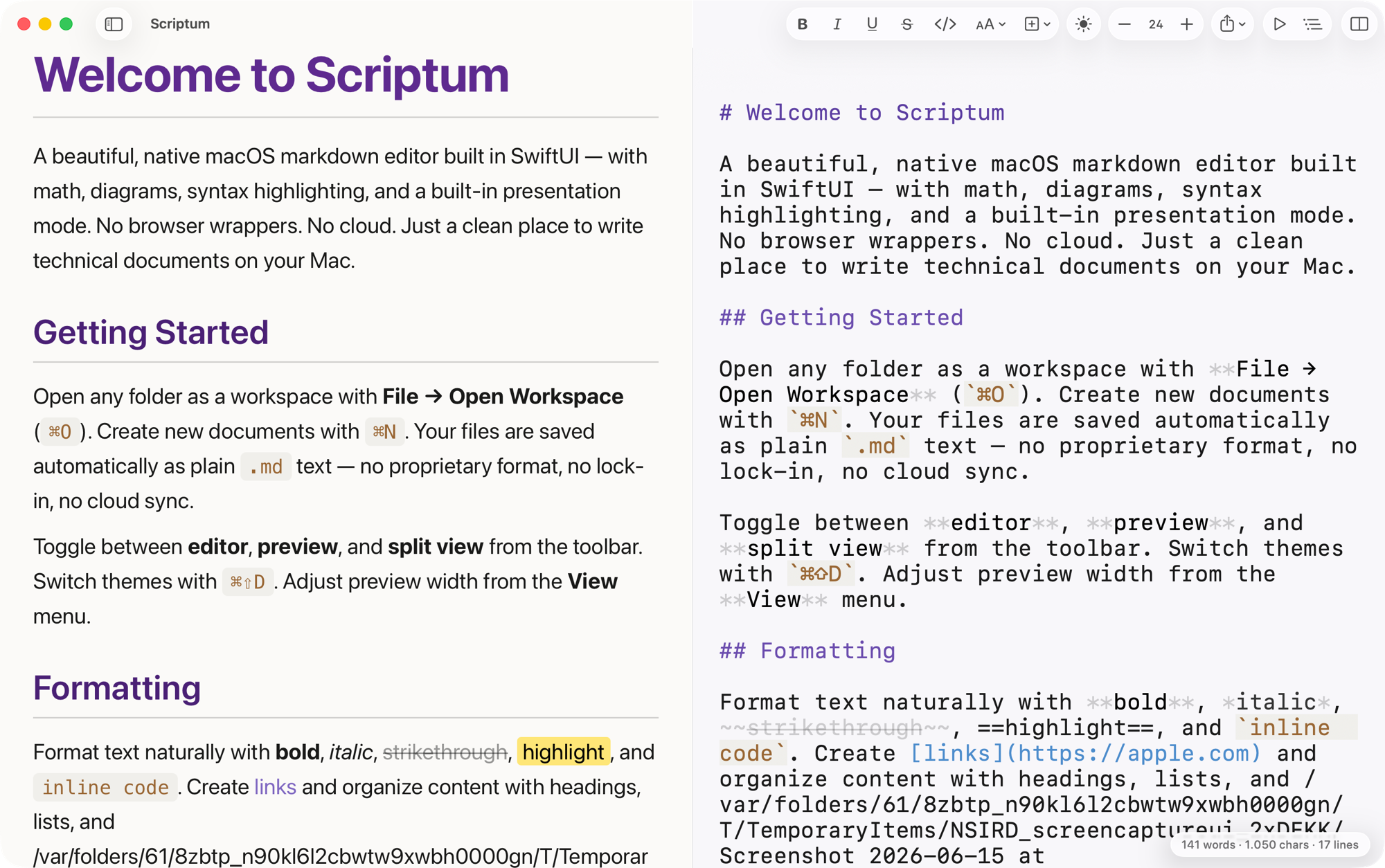Viewport: 1385px width, 868px height.
Task: Click the highlighted 'highlight' word
Action: (564, 752)
